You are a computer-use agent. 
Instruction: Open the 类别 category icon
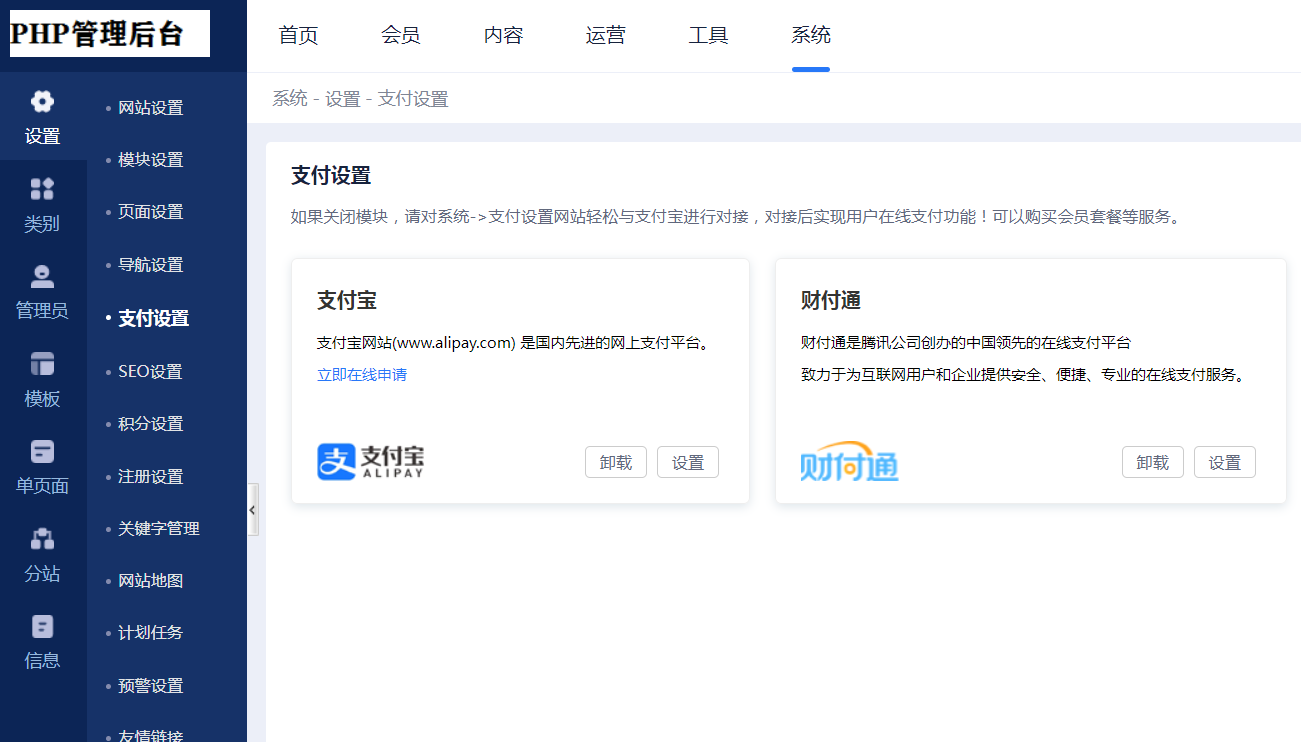[42, 205]
